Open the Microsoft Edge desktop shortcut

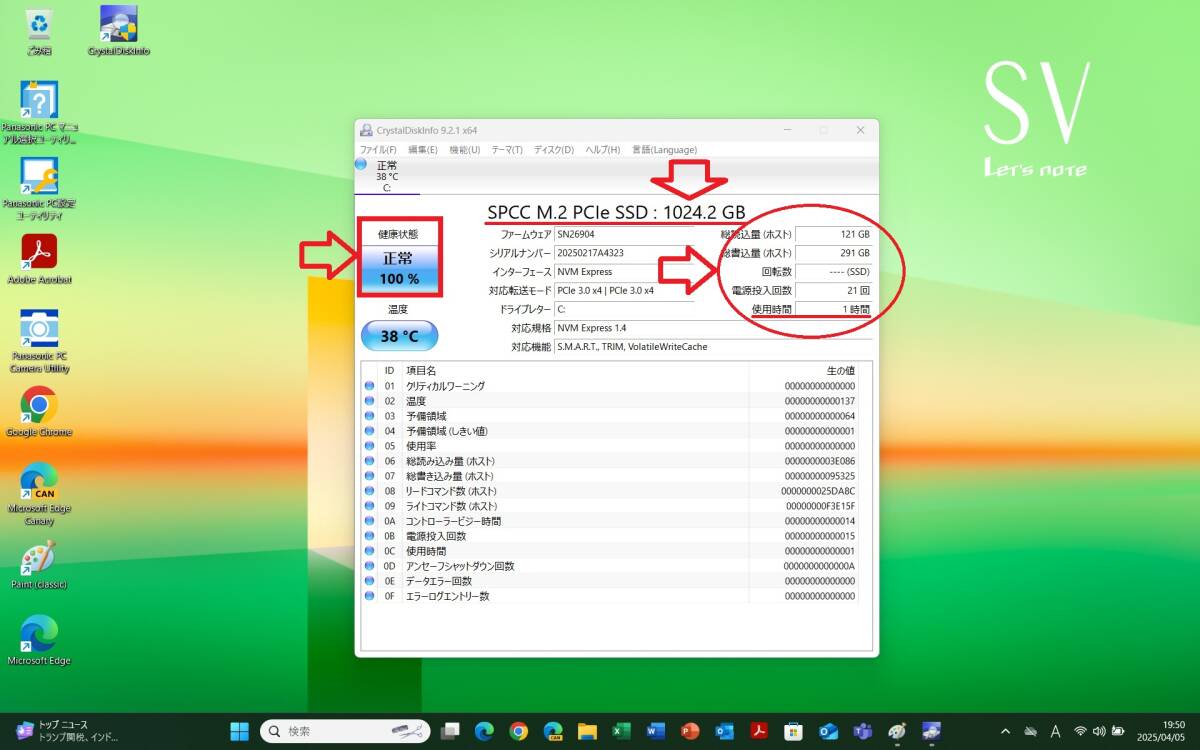coord(39,640)
